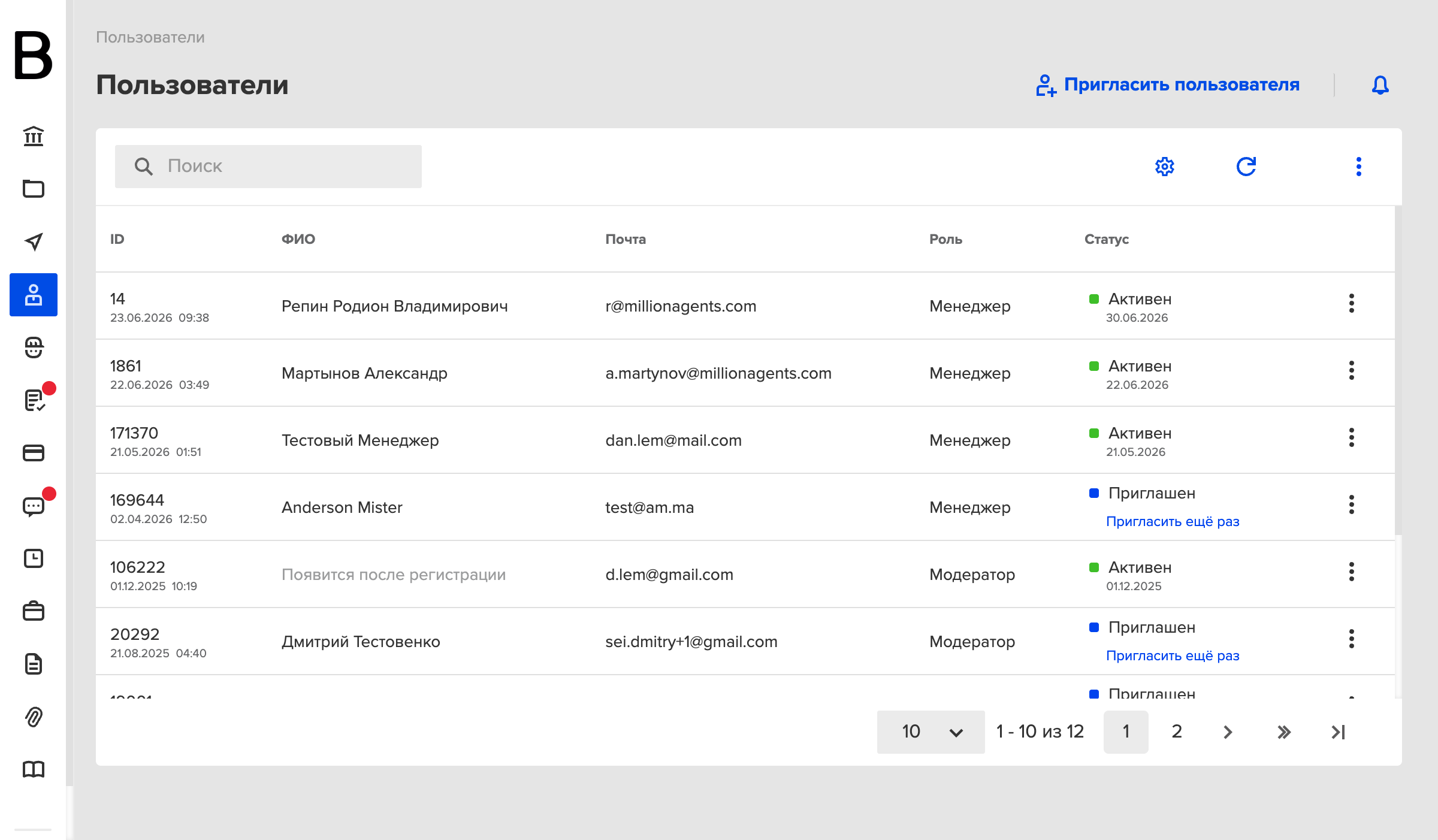Resend invite to Дмитрий Тестовенко

pos(1173,655)
